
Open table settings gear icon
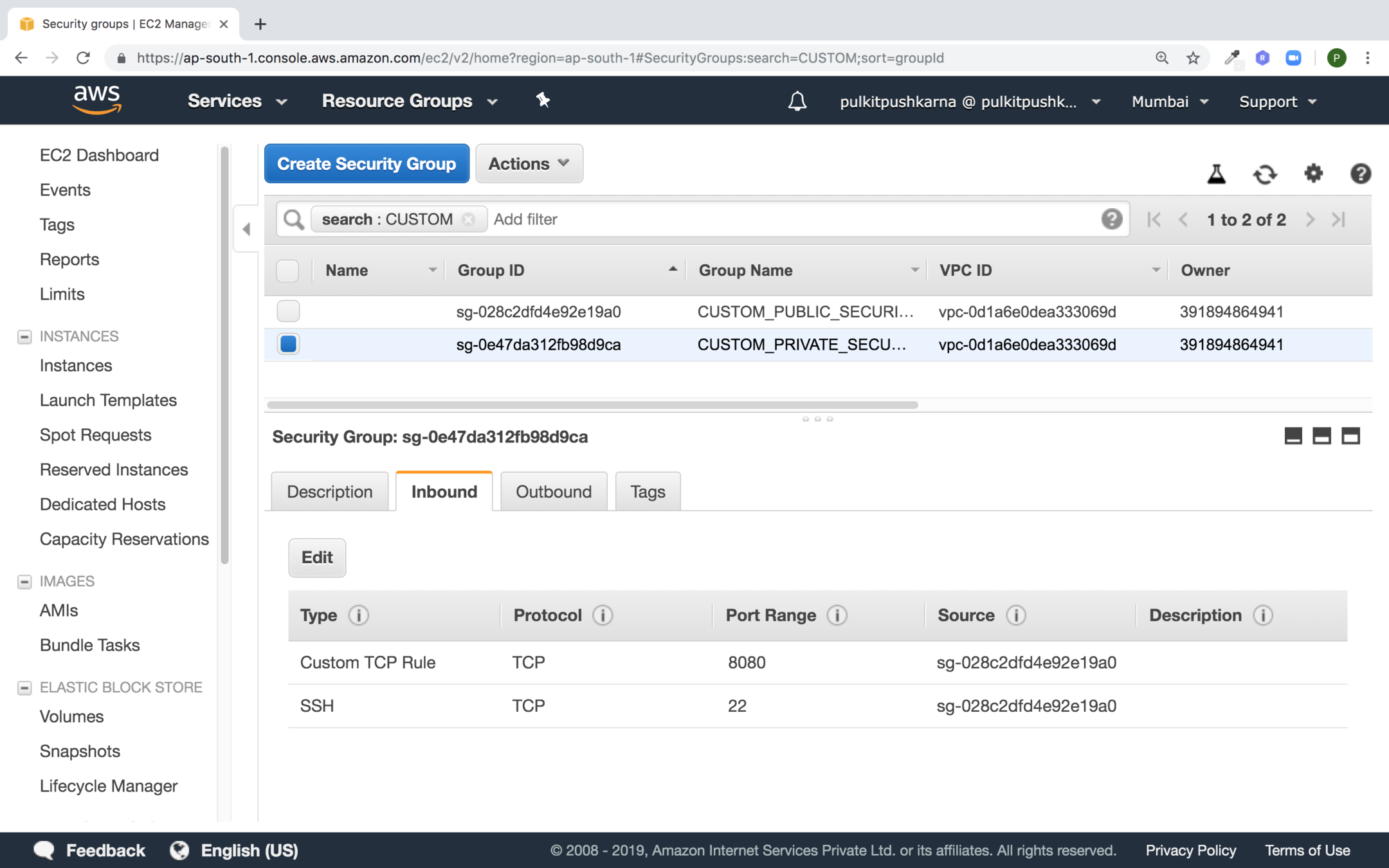[1313, 173]
